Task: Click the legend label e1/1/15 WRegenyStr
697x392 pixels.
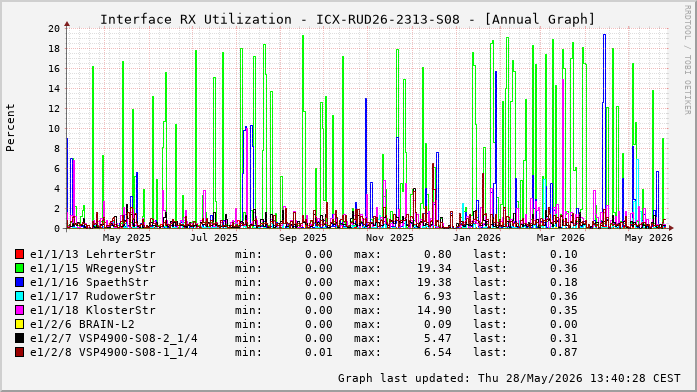Action: (93, 268)
